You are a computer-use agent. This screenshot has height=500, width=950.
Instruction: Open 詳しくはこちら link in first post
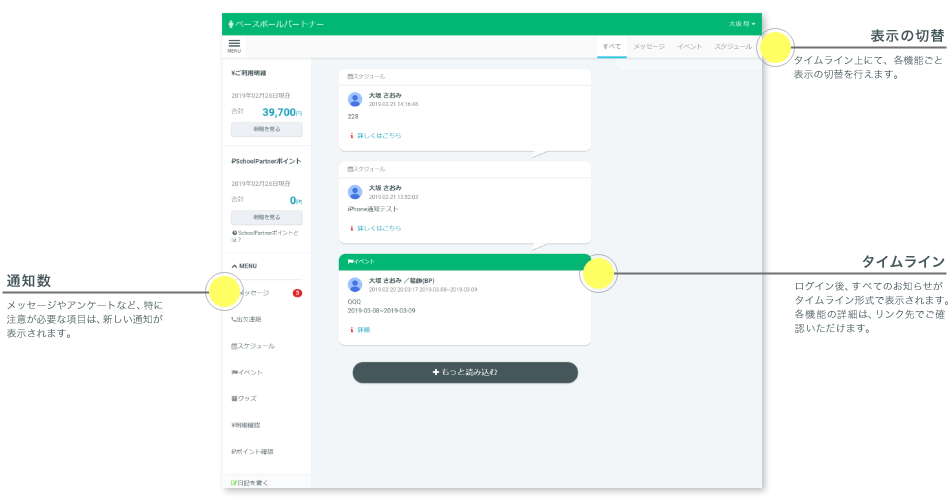[378, 135]
